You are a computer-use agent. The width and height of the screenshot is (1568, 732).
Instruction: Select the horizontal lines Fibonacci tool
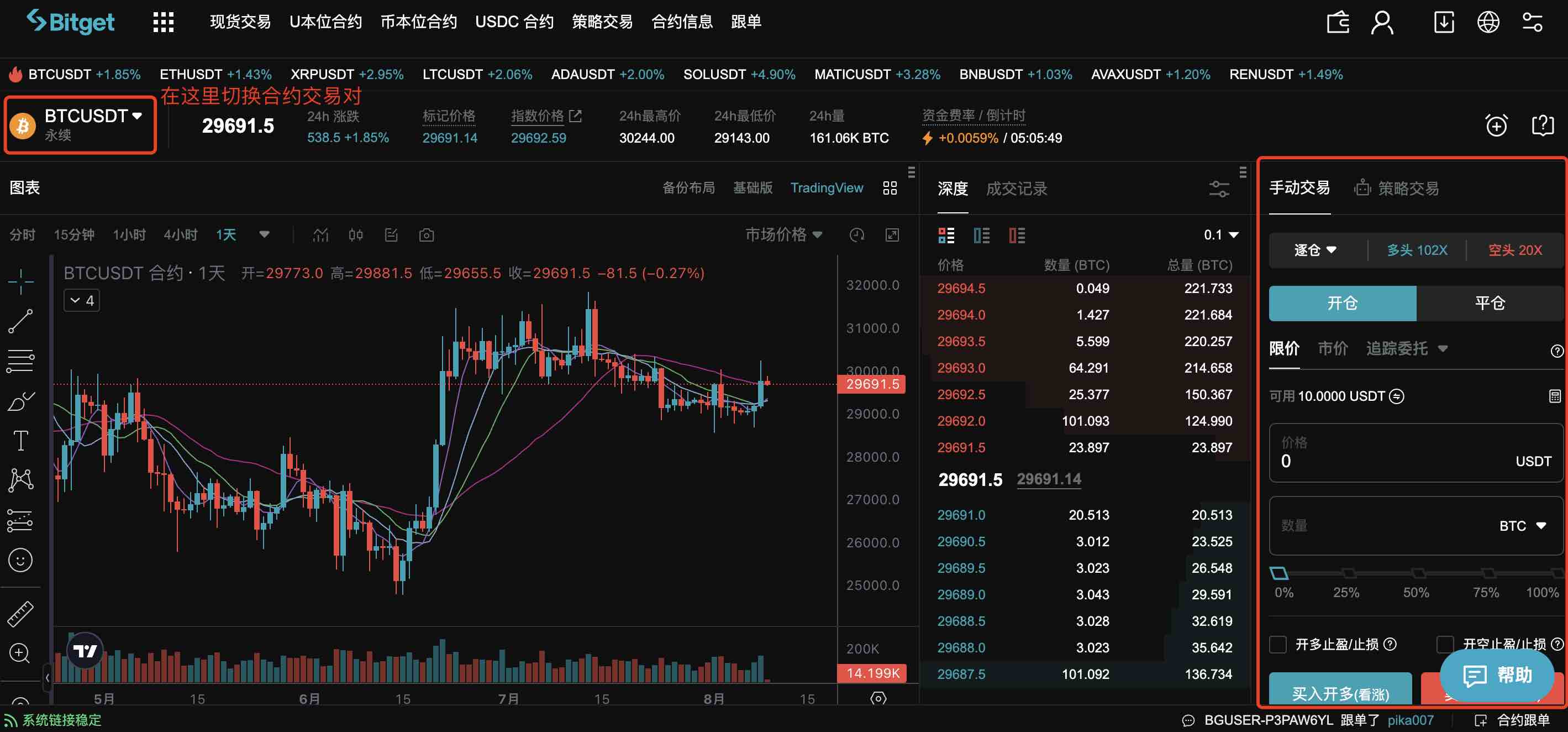point(20,361)
